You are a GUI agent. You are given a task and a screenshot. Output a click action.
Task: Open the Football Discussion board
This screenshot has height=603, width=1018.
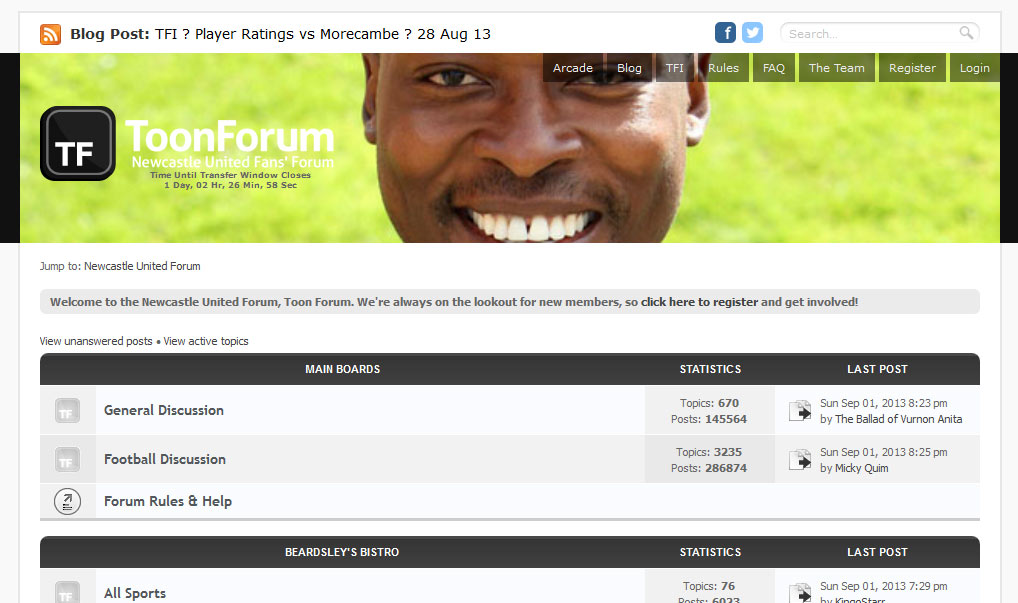tap(165, 459)
